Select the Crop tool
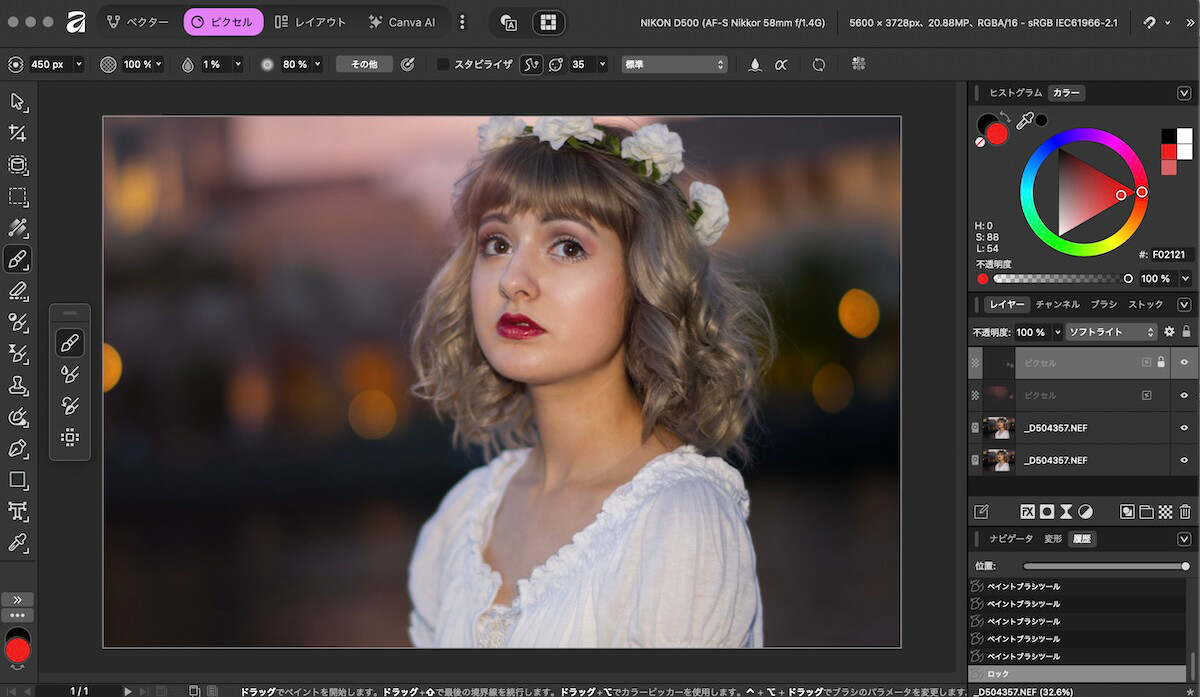Viewport: 1200px width, 697px height. pyautogui.click(x=17, y=133)
